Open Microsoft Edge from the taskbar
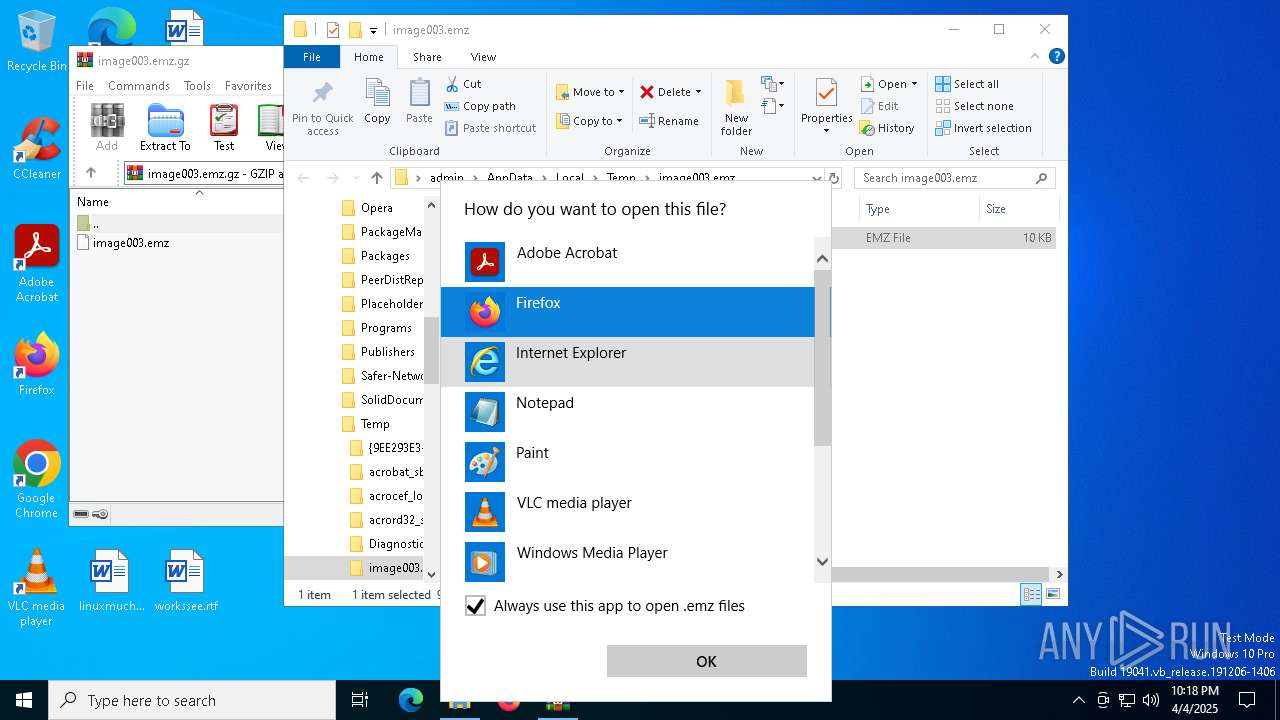 411,700
